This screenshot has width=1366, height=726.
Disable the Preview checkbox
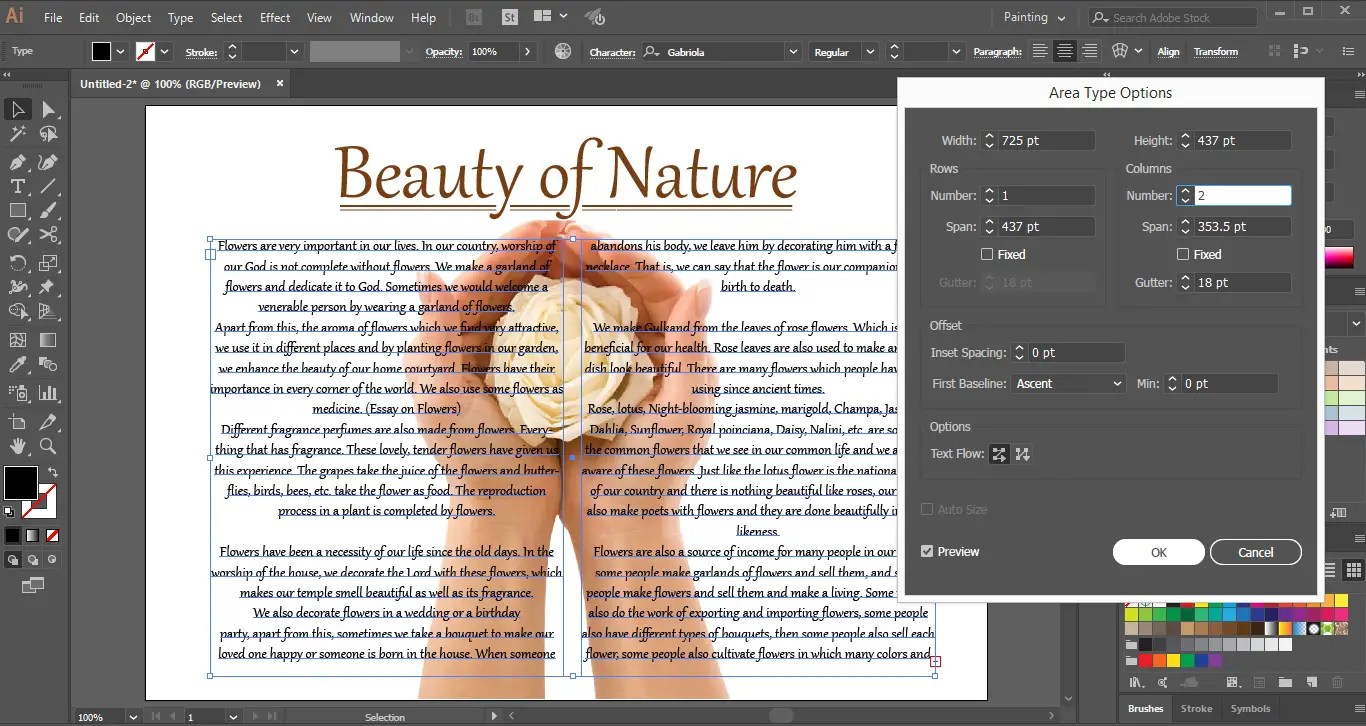coord(927,552)
